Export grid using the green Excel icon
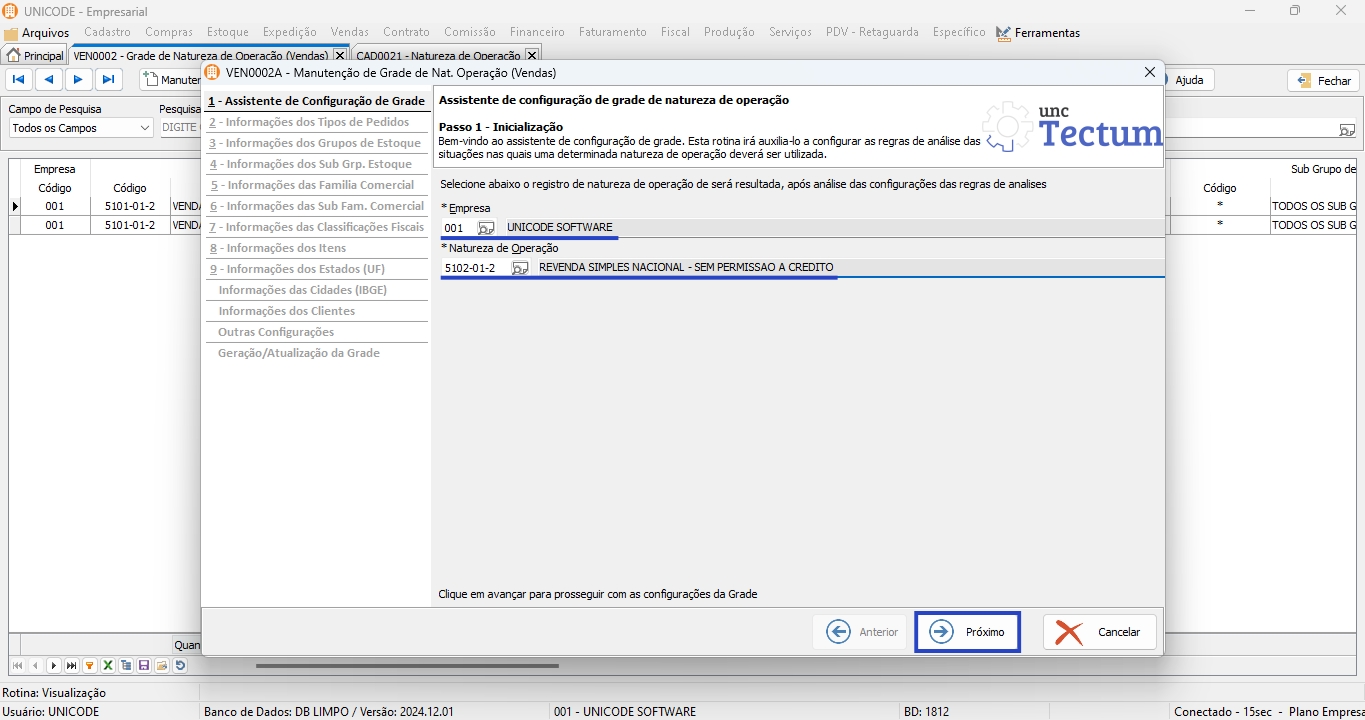The height and width of the screenshot is (720, 1365). [x=108, y=666]
